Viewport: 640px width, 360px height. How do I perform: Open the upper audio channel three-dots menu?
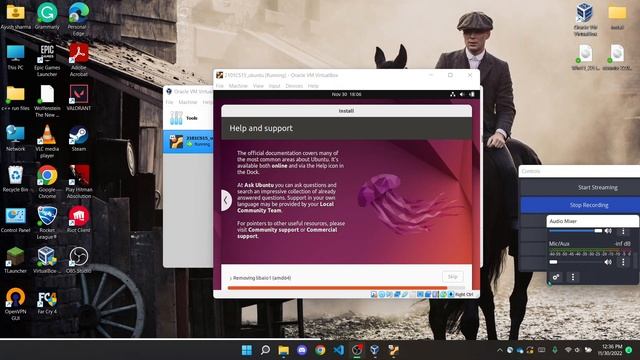[x=623, y=231]
